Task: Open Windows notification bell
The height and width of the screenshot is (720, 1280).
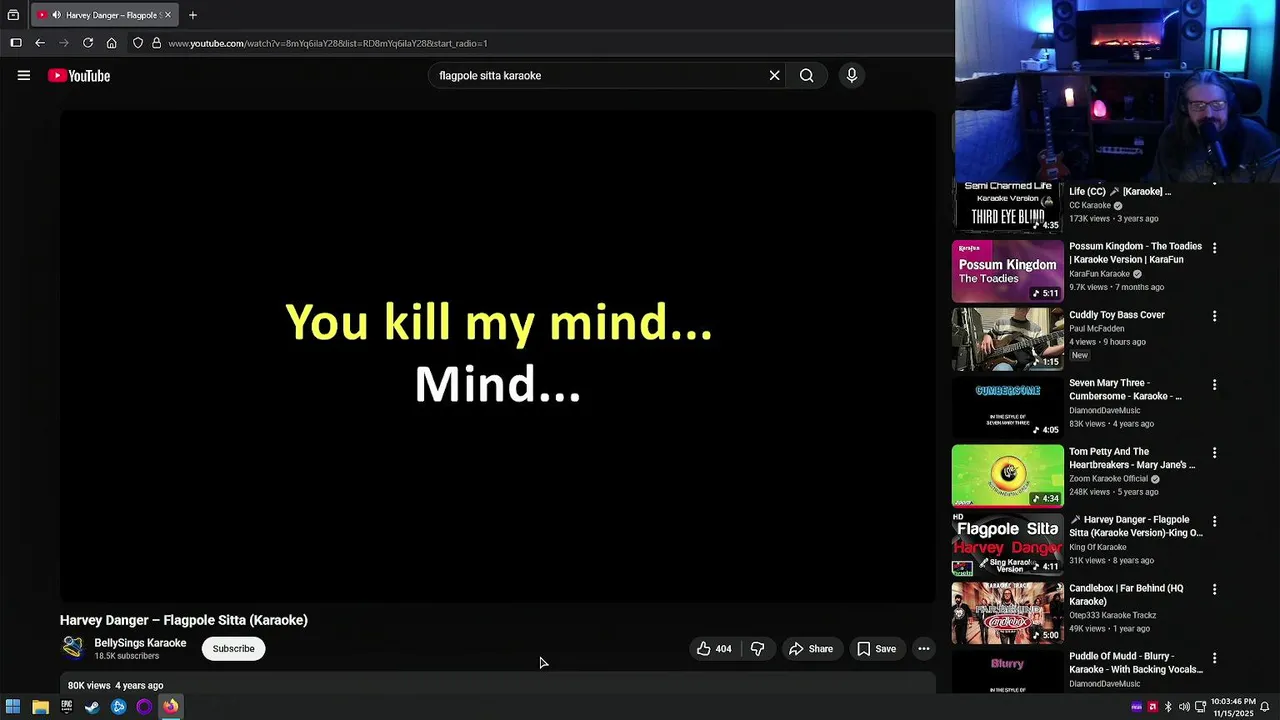Action: [1265, 707]
